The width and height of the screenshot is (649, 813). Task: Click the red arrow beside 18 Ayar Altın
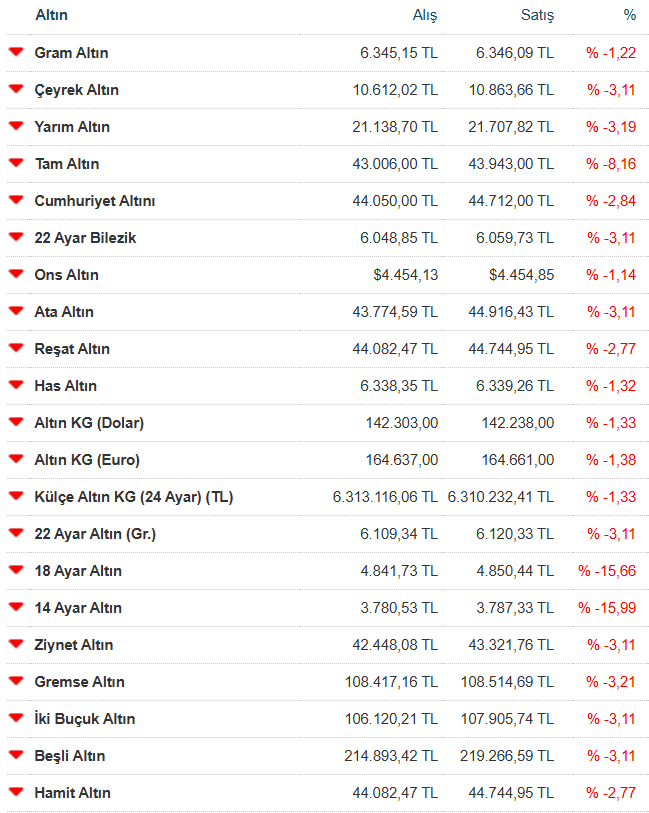16,570
